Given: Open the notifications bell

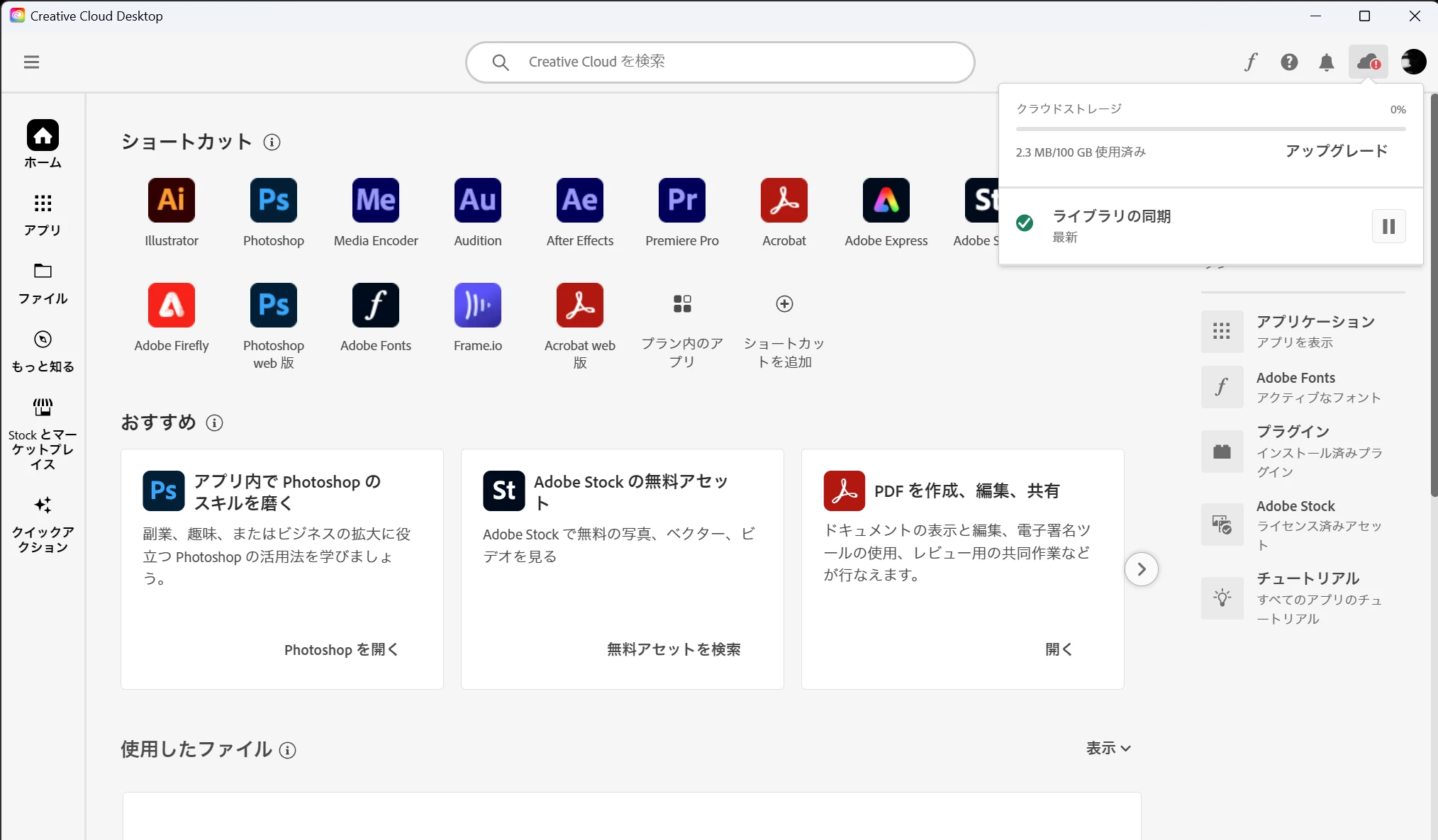Looking at the screenshot, I should 1326,62.
